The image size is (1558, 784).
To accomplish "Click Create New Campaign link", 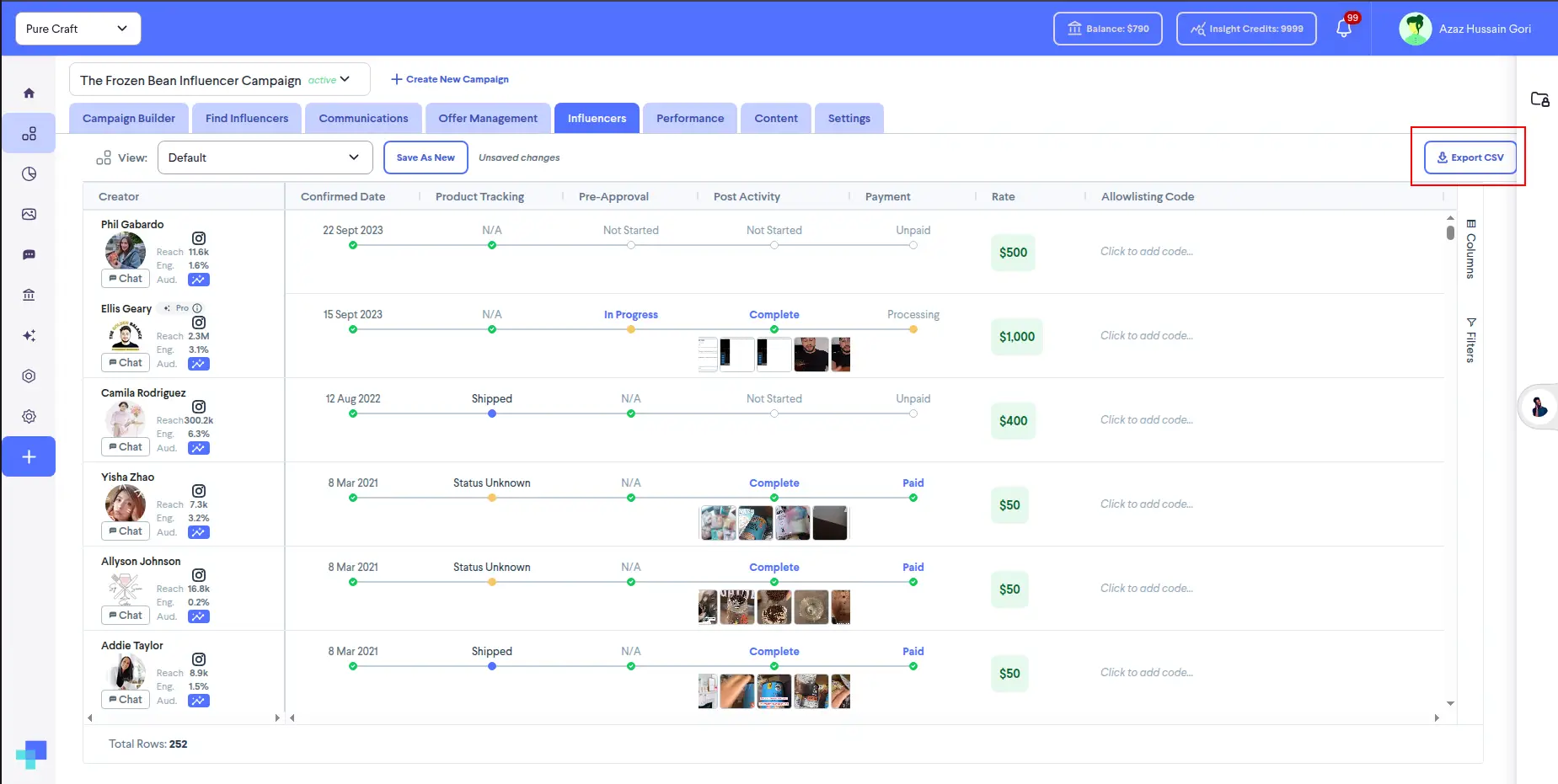I will 450,79.
